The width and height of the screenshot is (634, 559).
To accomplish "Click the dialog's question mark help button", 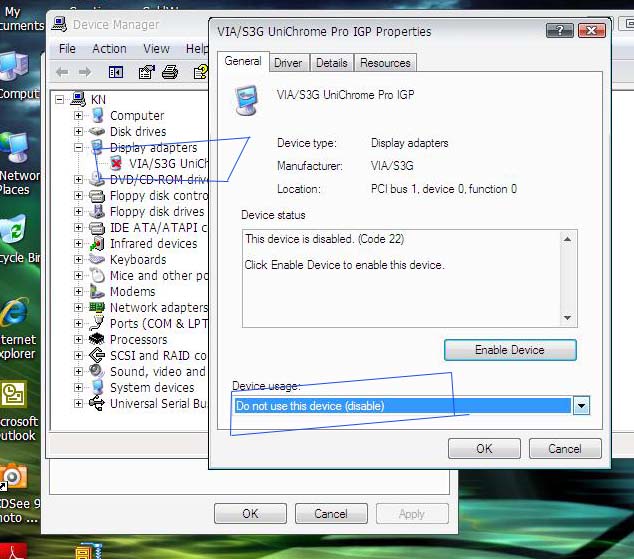I will point(560,30).
